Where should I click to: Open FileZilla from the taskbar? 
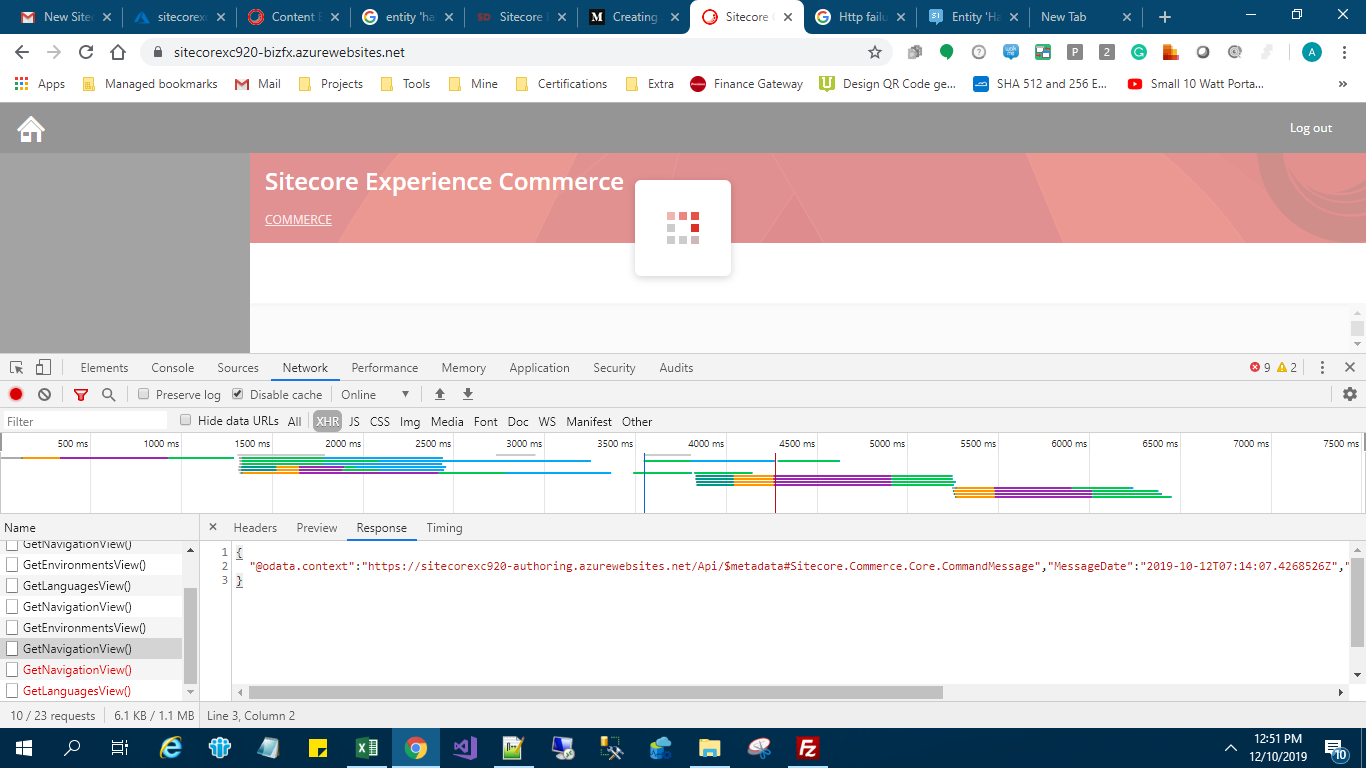click(807, 747)
